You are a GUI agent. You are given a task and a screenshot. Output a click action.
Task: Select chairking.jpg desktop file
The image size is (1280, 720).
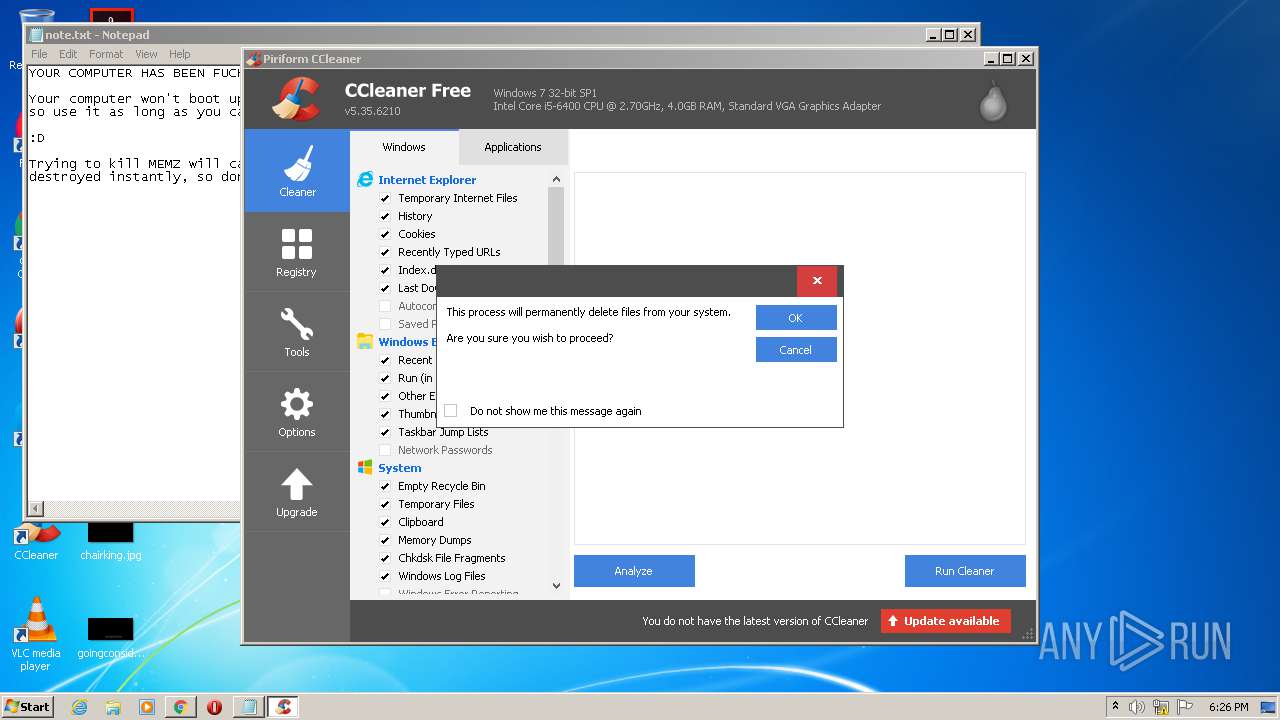pyautogui.click(x=110, y=539)
